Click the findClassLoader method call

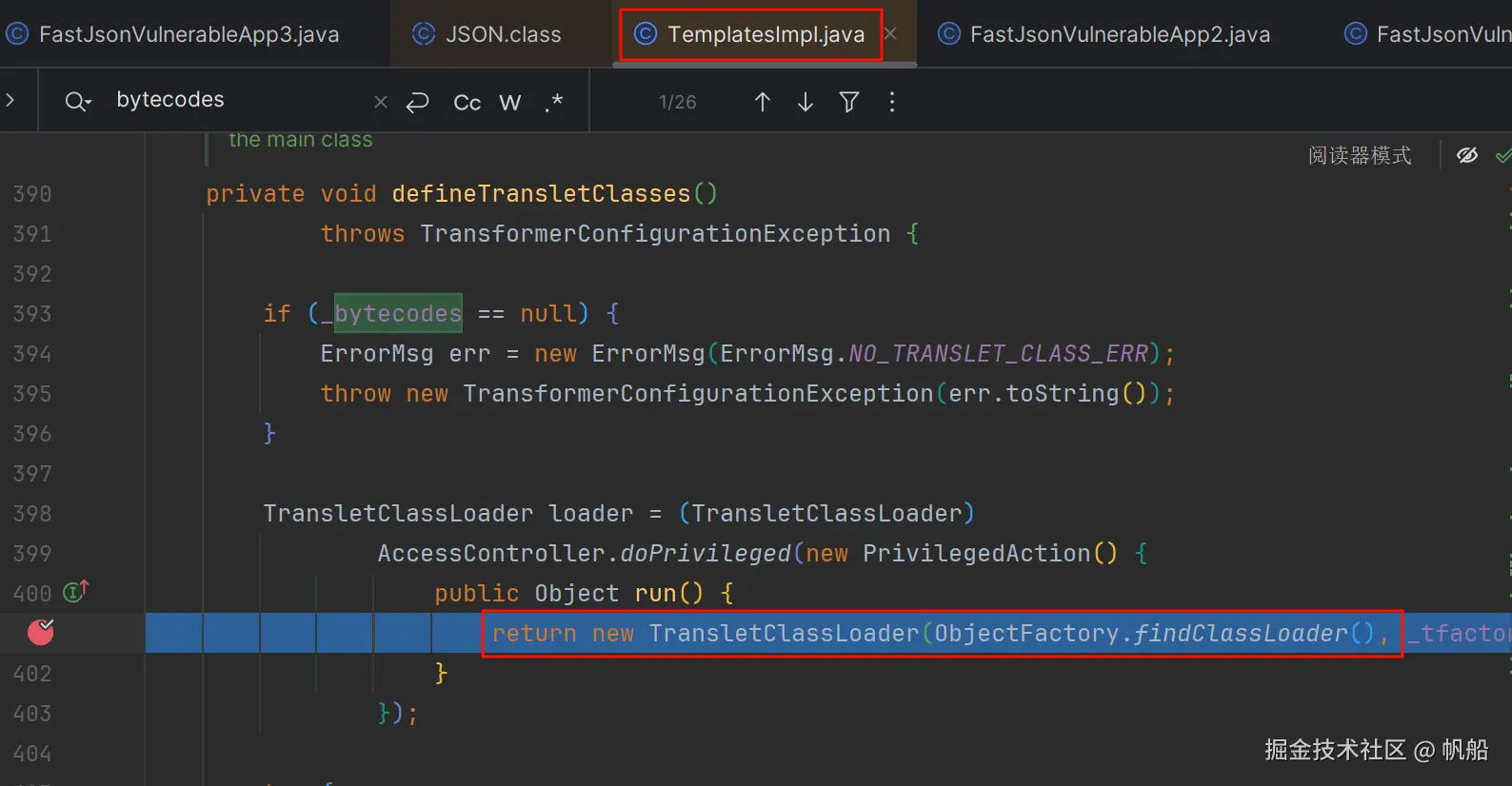pos(1241,634)
